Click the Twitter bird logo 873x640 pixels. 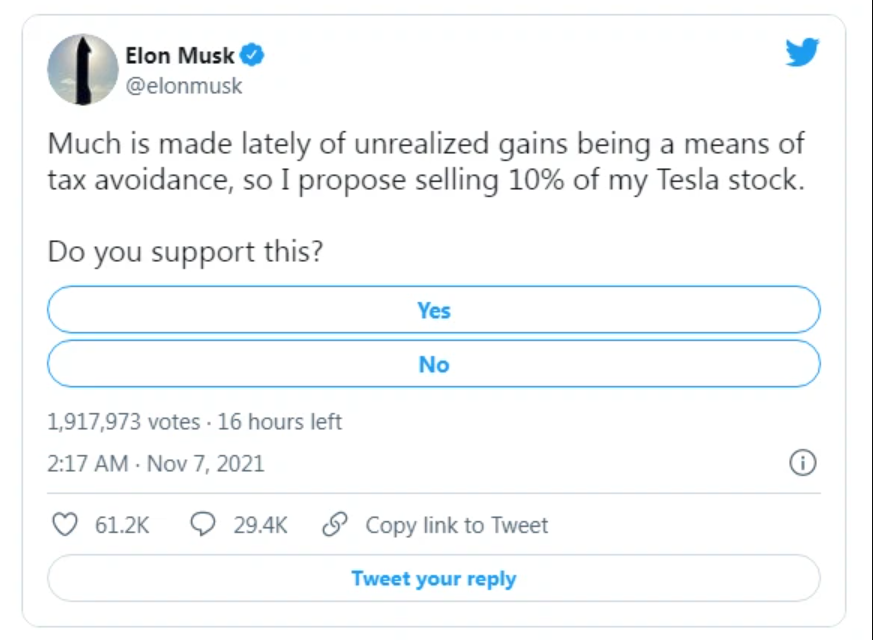[x=802, y=52]
